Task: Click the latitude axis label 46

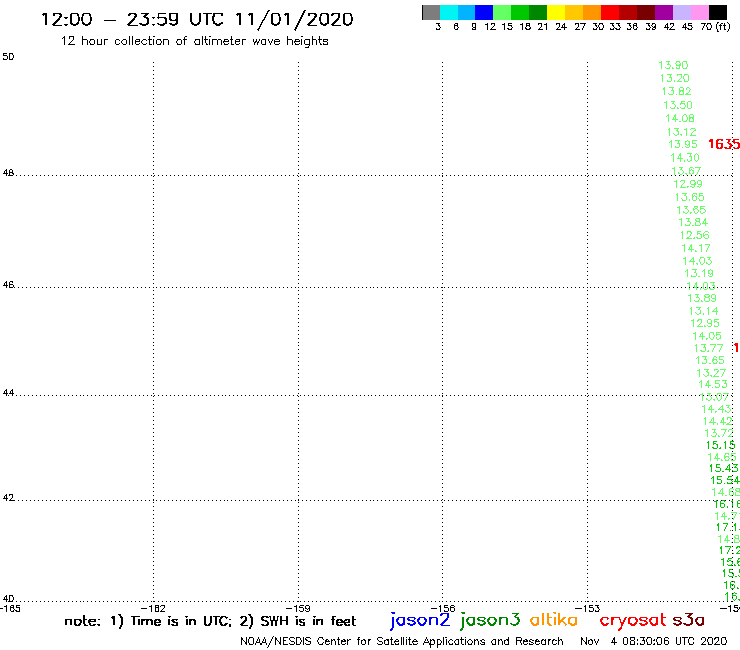Action: [x=8, y=285]
